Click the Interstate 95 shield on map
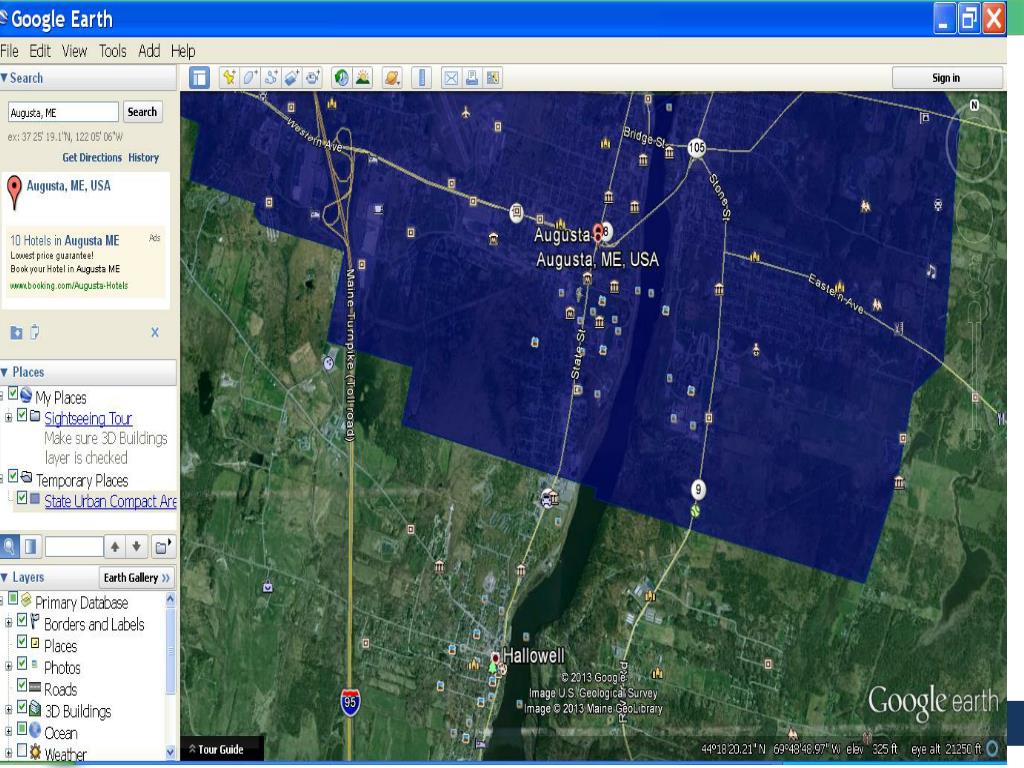The width and height of the screenshot is (1024, 768). [350, 702]
